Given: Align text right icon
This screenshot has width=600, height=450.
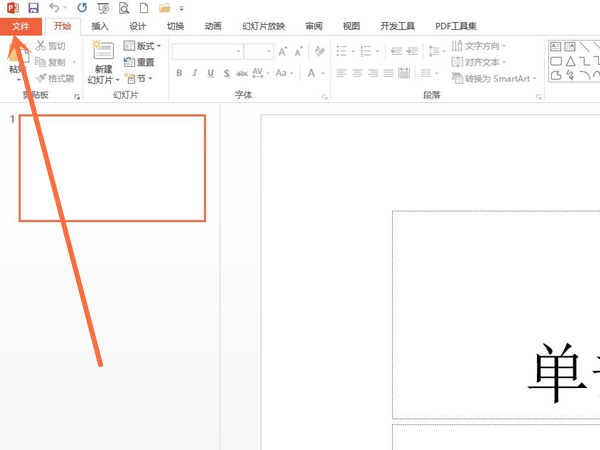Looking at the screenshot, I should tap(373, 73).
